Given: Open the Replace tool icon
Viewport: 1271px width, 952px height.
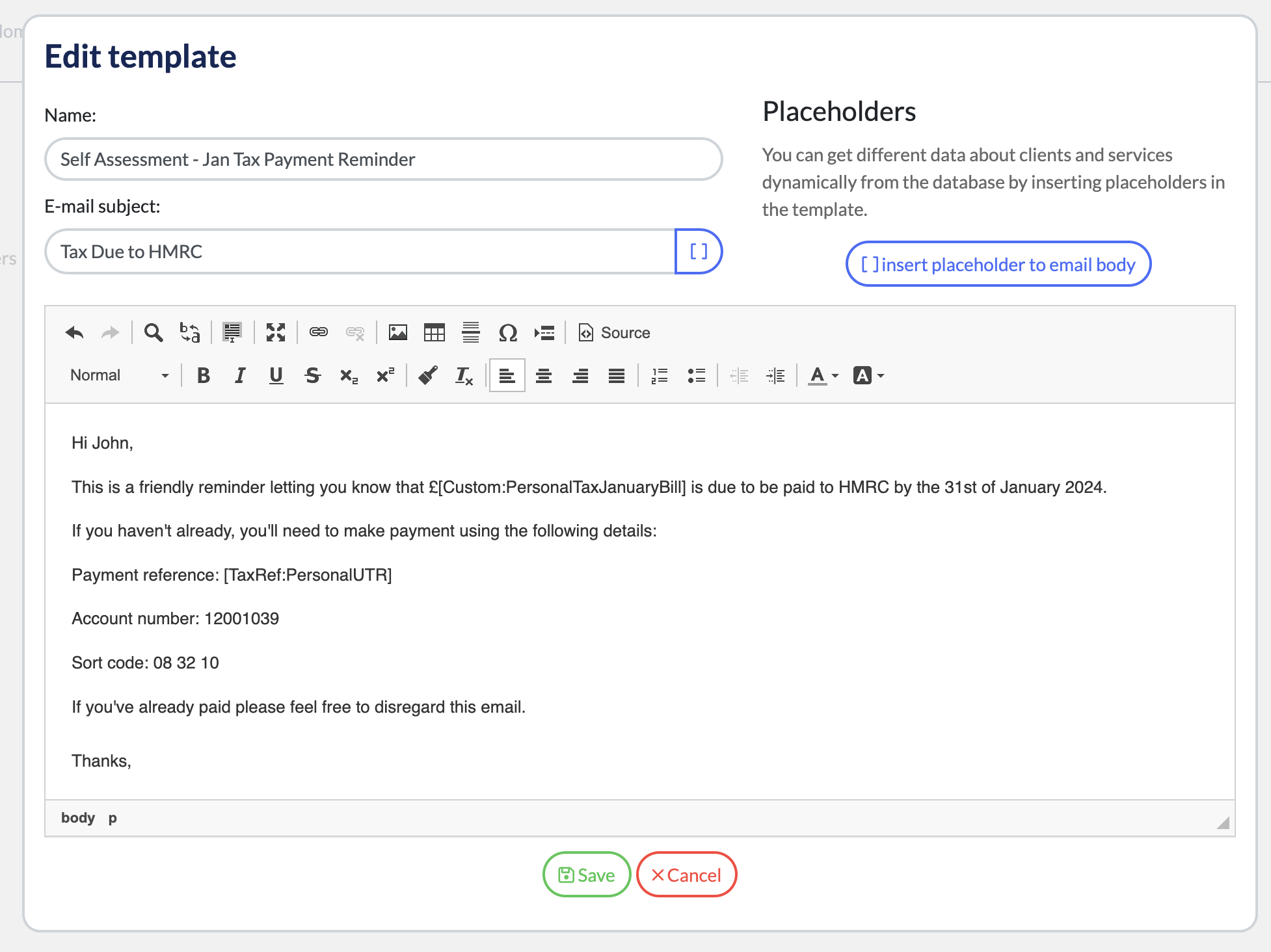Looking at the screenshot, I should pyautogui.click(x=190, y=333).
